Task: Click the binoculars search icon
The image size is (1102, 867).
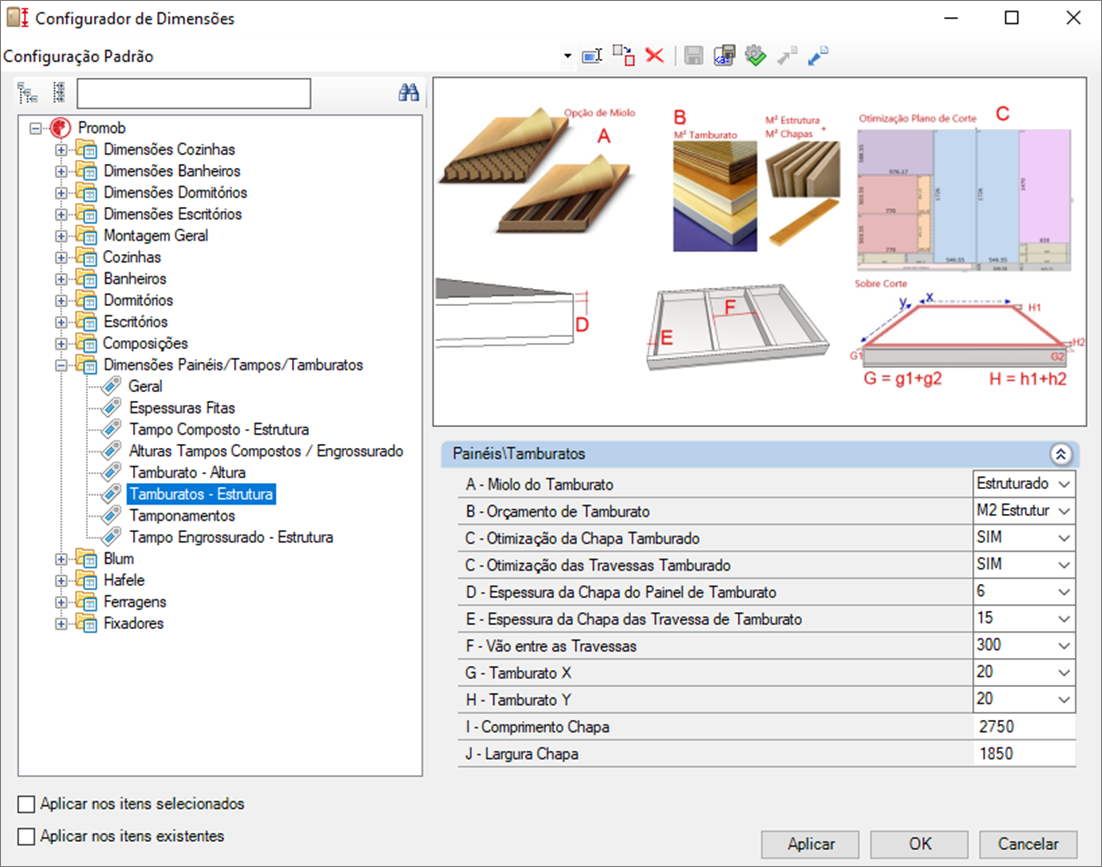Action: 408,93
